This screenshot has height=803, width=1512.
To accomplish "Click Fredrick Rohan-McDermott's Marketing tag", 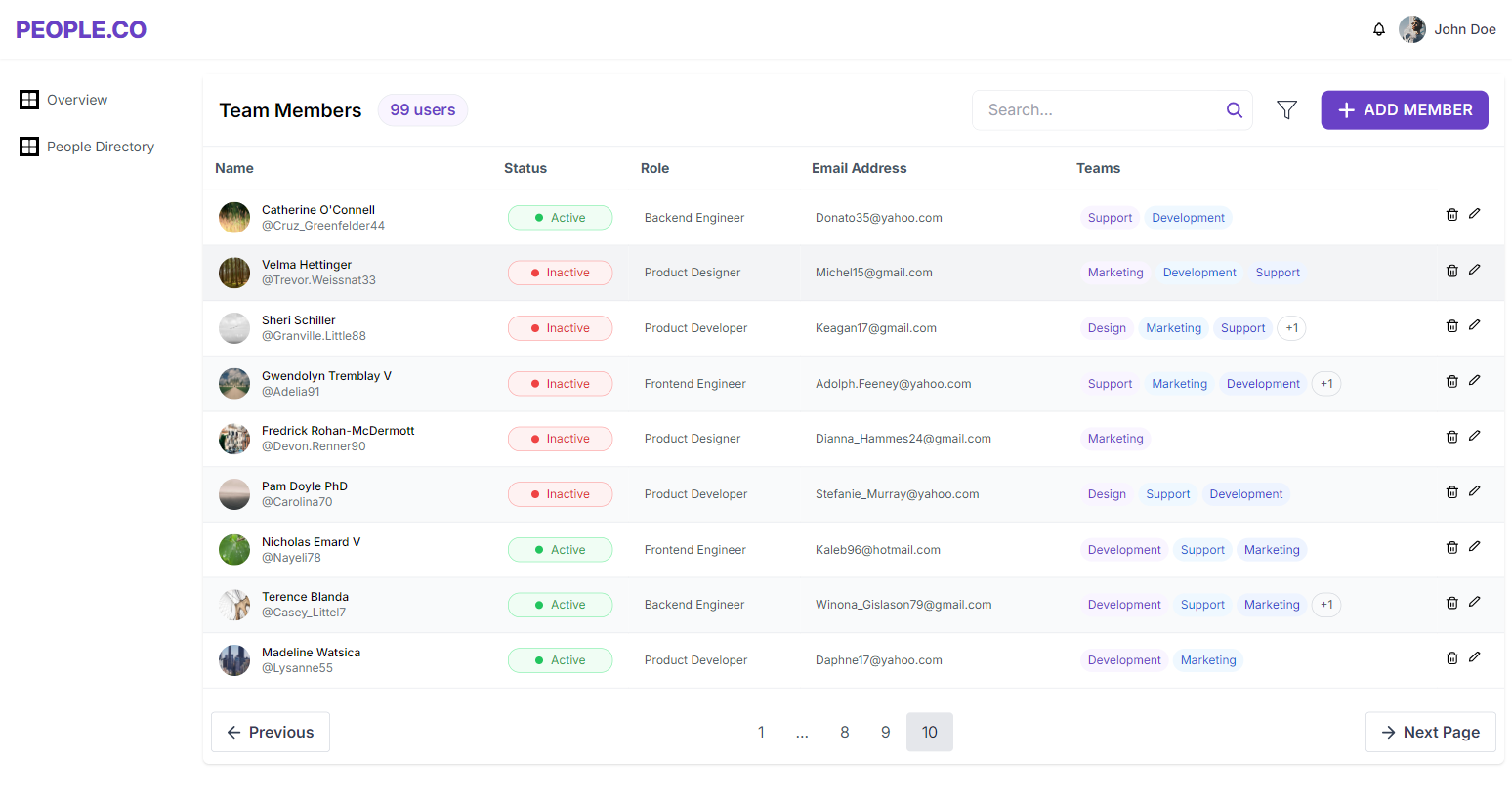I will [x=1115, y=439].
